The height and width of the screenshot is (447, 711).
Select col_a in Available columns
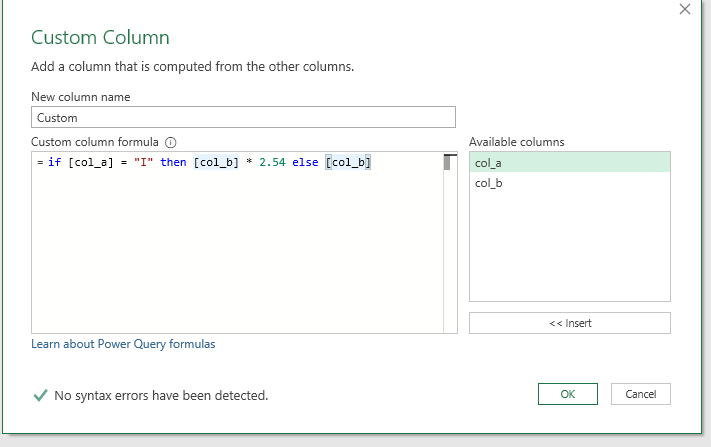570,163
